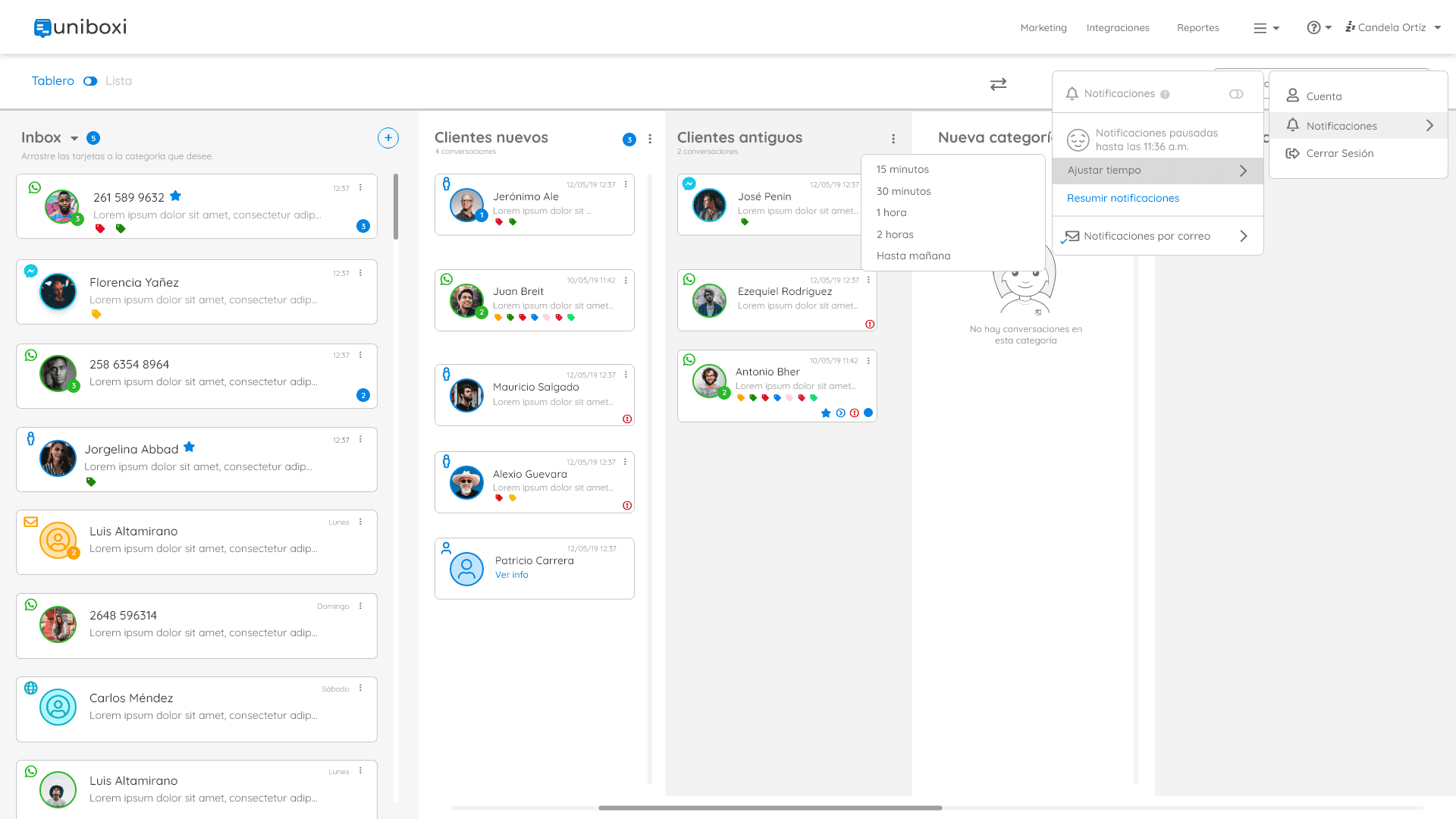Click the blue star on Jorgelina Abbad card
Image resolution: width=1456 pixels, height=819 pixels.
[190, 447]
